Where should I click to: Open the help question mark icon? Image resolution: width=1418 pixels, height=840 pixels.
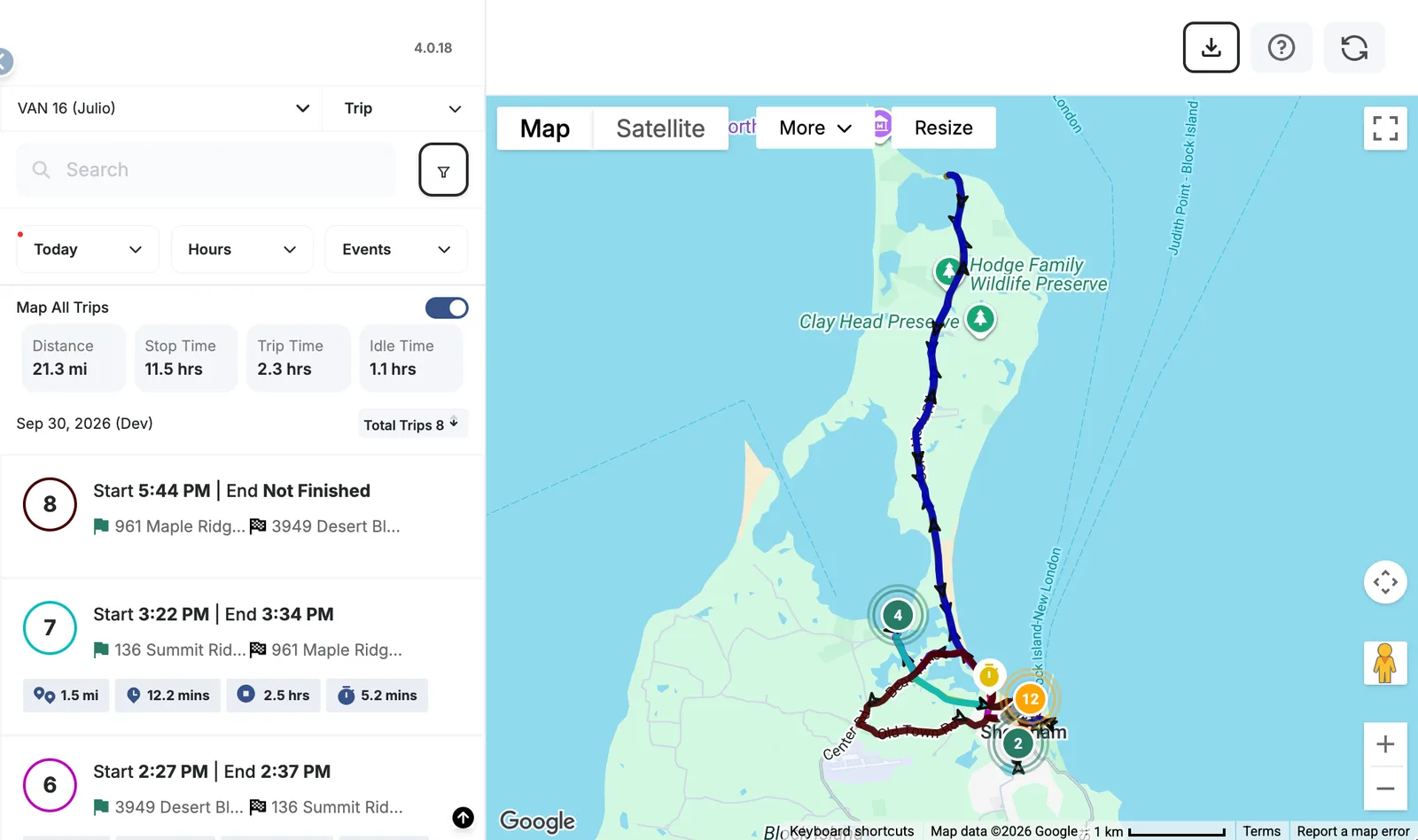(x=1282, y=47)
